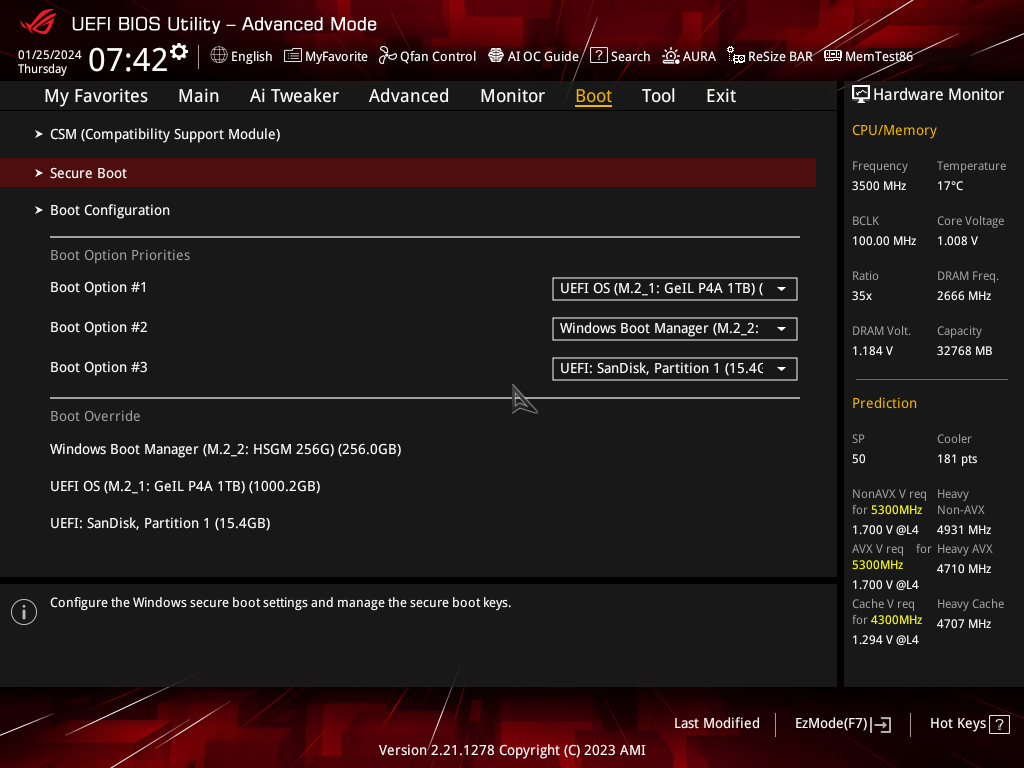Image resolution: width=1024 pixels, height=768 pixels.
Task: Open the Hot Keys help
Action: click(x=969, y=724)
